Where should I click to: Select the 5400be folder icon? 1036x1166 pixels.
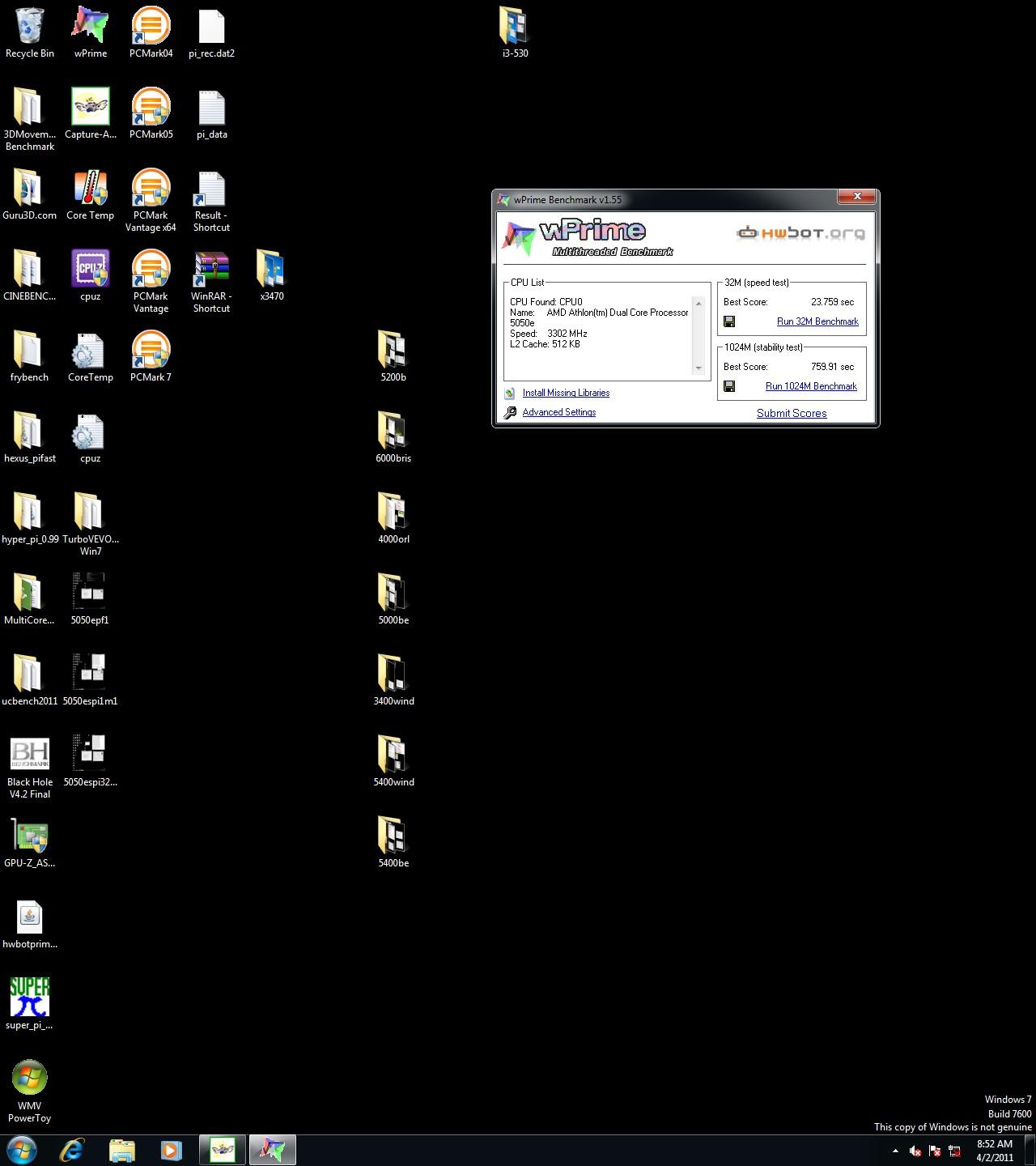[393, 836]
